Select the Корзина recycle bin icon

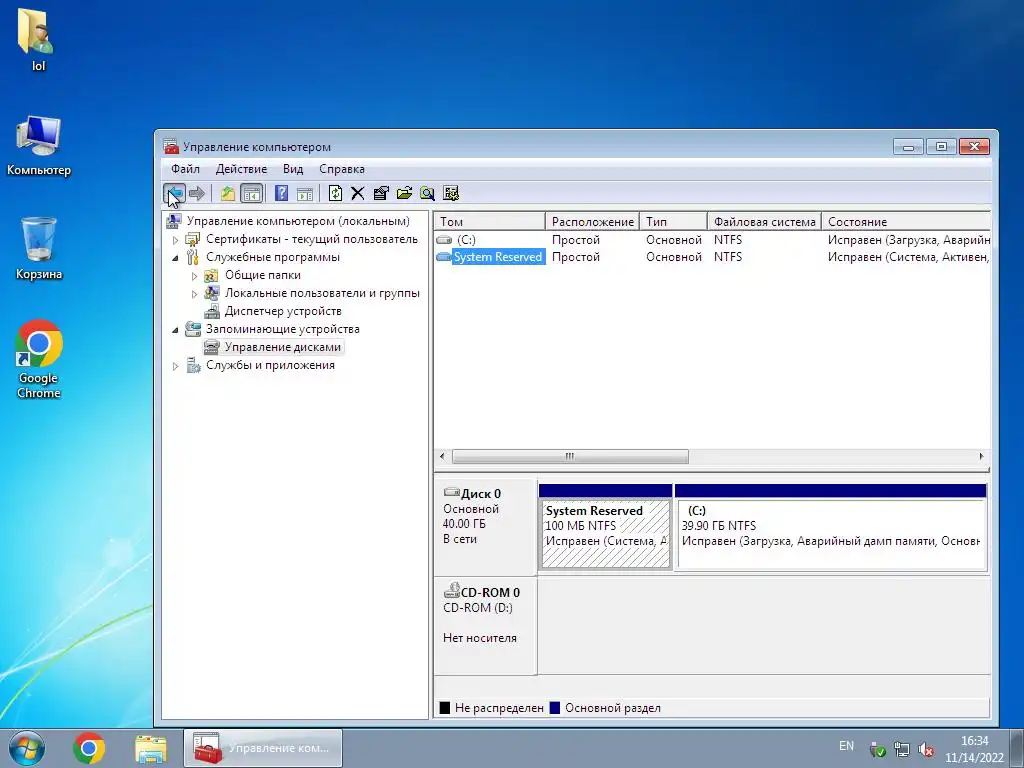click(x=39, y=249)
